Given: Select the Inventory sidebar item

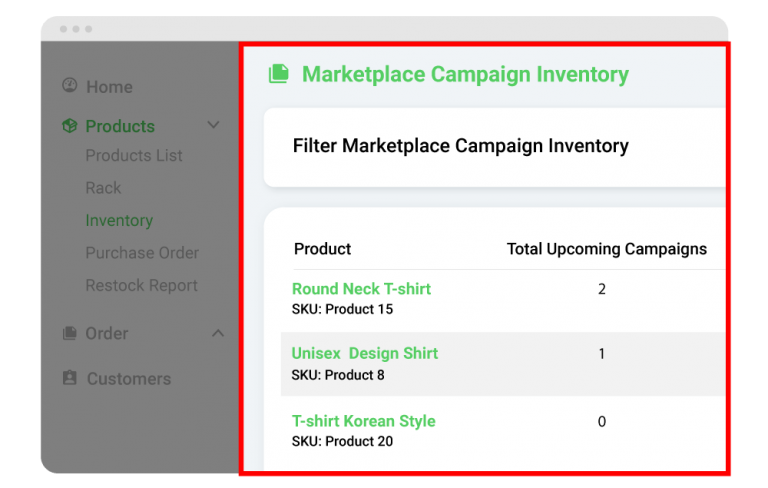Looking at the screenshot, I should point(119,220).
